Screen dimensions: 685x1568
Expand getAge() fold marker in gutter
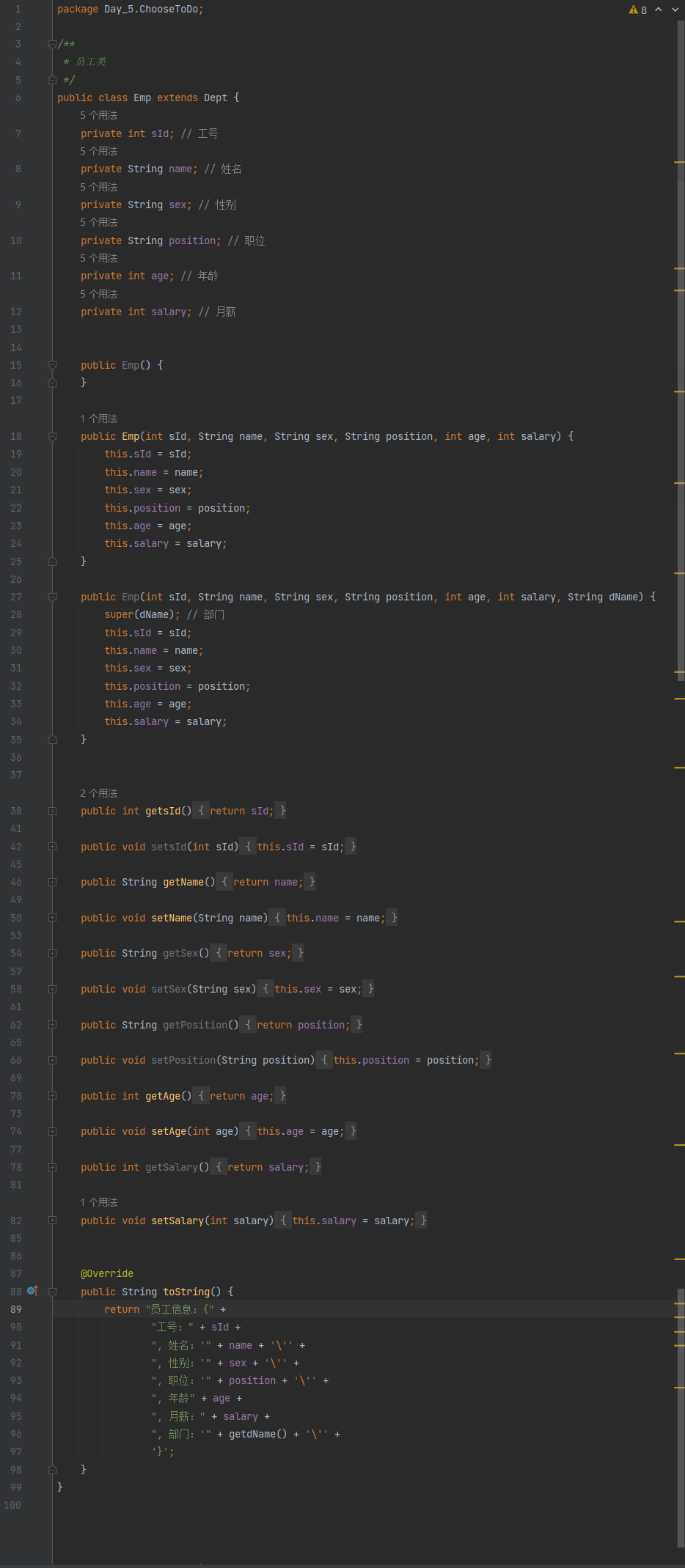(52, 1096)
